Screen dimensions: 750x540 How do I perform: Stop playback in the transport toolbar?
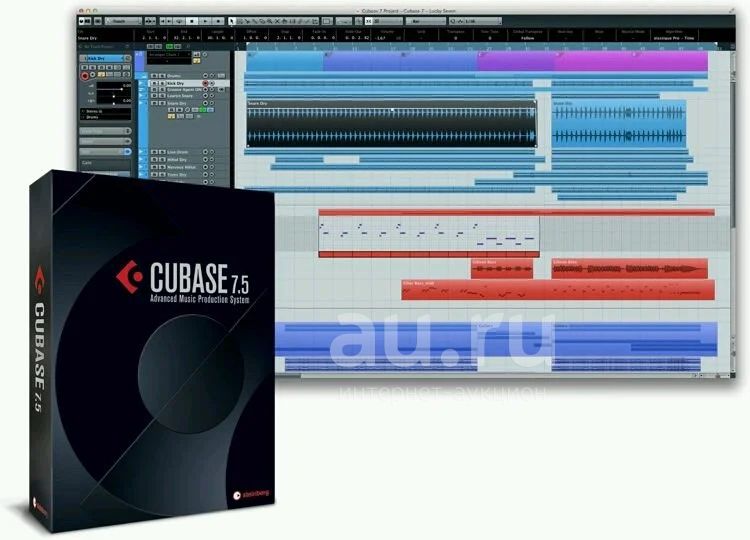pyautogui.click(x=192, y=21)
